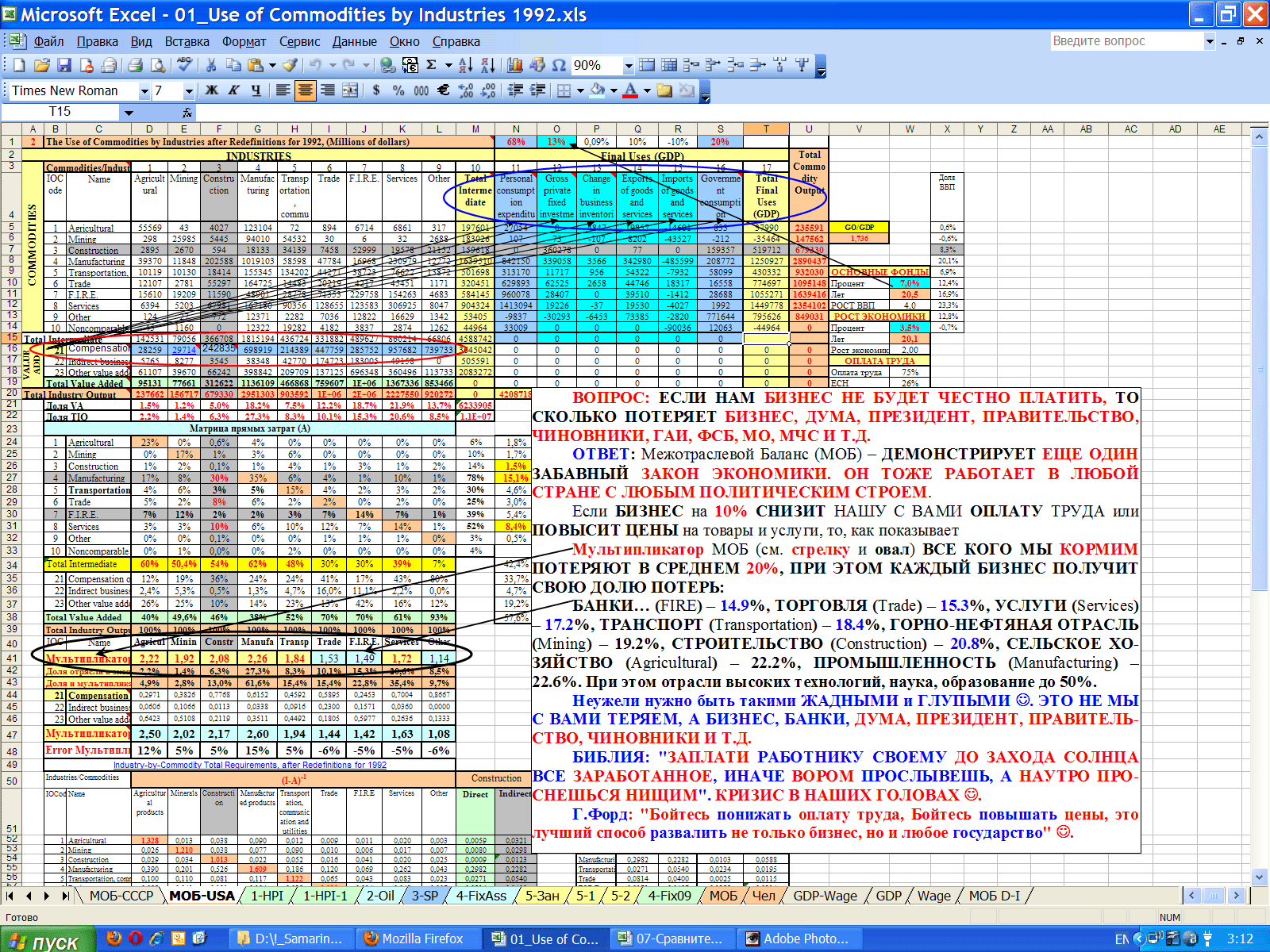Image resolution: width=1270 pixels, height=952 pixels.
Task: Toggle italic formatting (К button)
Action: 234,90
